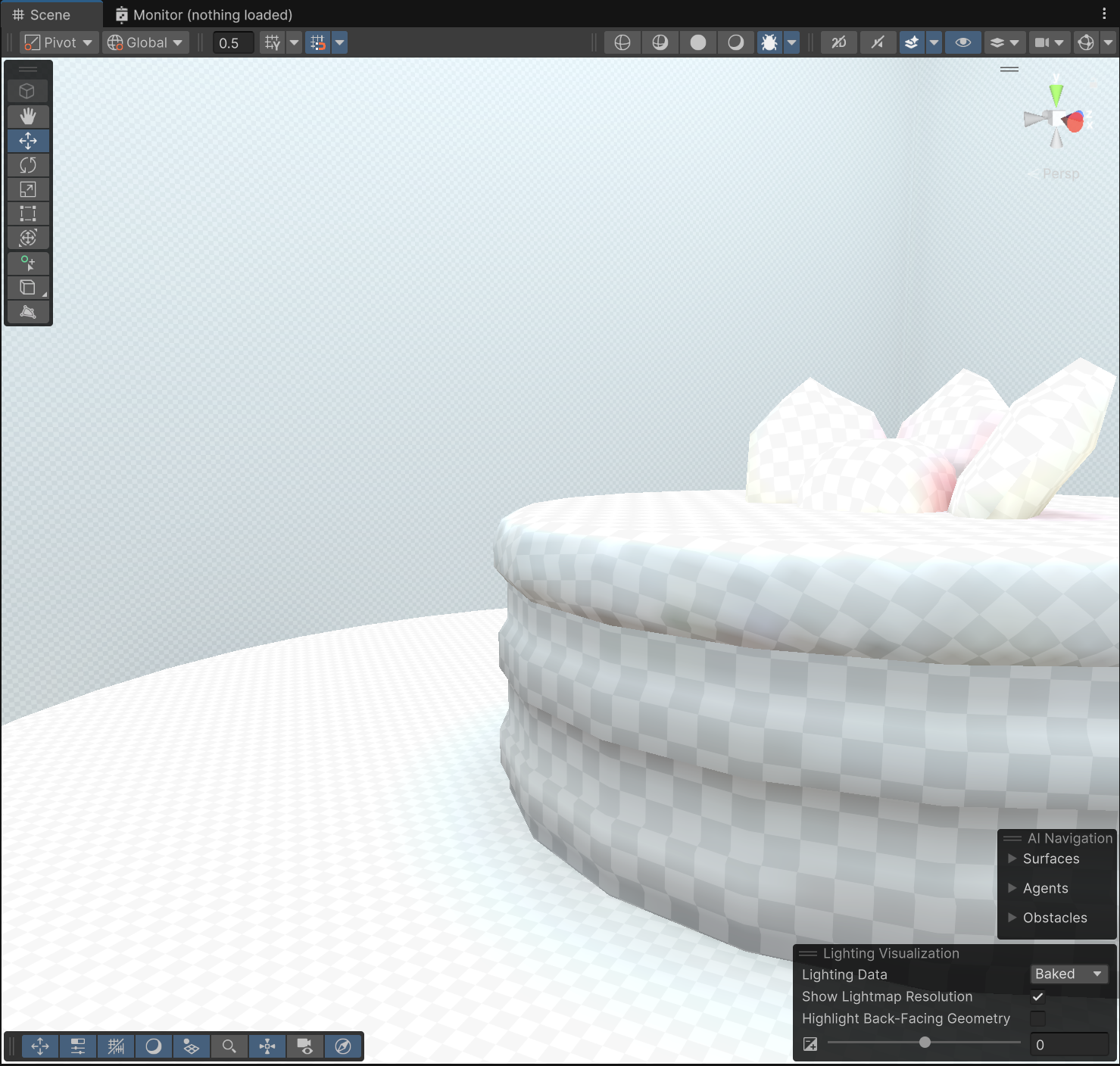Switch to Monitor (nothing loaded) tab
1120x1066 pixels.
(204, 15)
